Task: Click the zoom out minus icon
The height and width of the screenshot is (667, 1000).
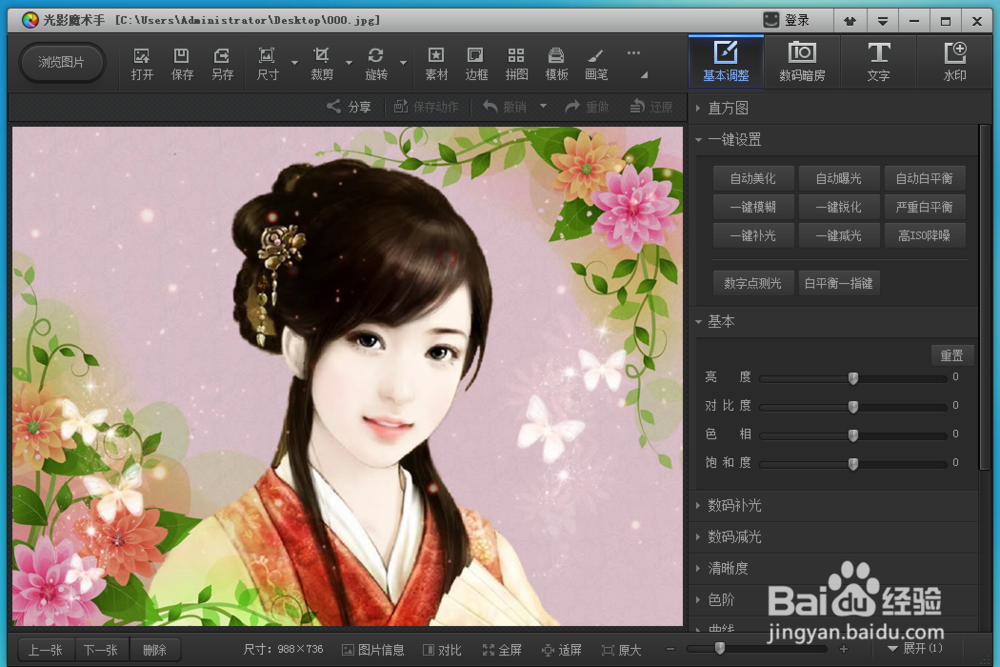Action: pyautogui.click(x=670, y=649)
